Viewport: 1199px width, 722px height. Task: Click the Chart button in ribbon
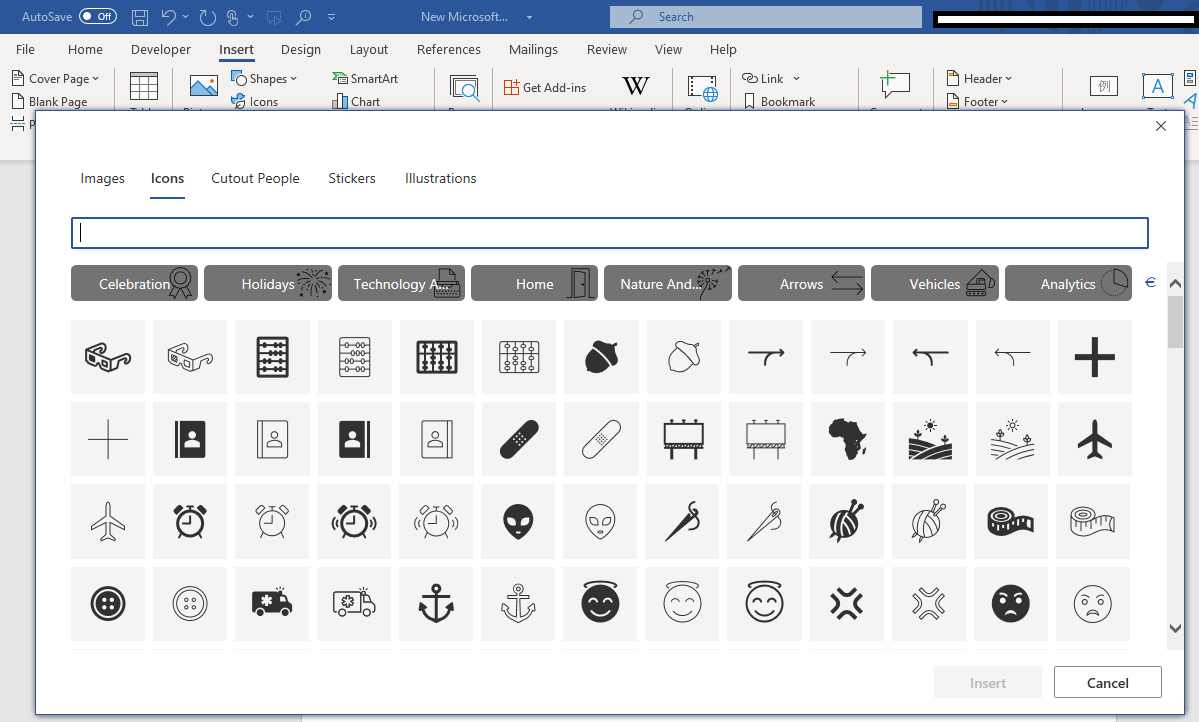pos(356,101)
